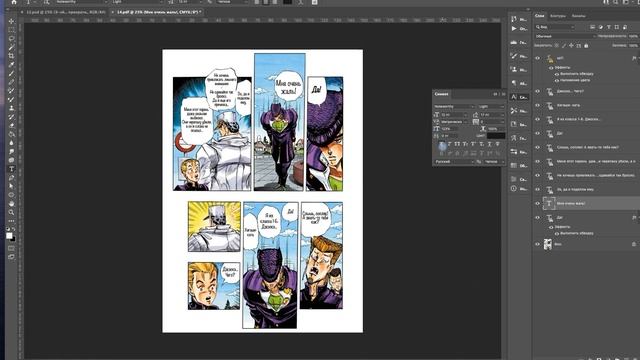Toggle Strikethrough style in Character panel
The image size is (640, 360).
click(498, 144)
